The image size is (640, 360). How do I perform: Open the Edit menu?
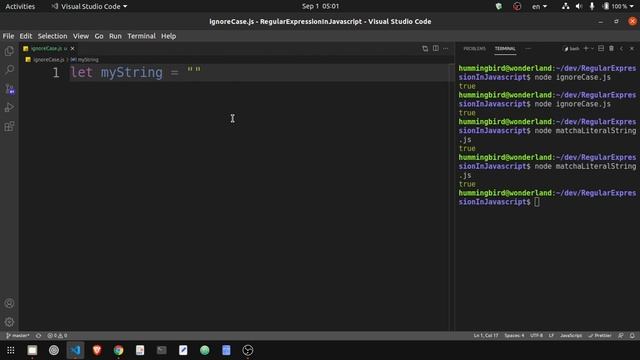(x=25, y=36)
